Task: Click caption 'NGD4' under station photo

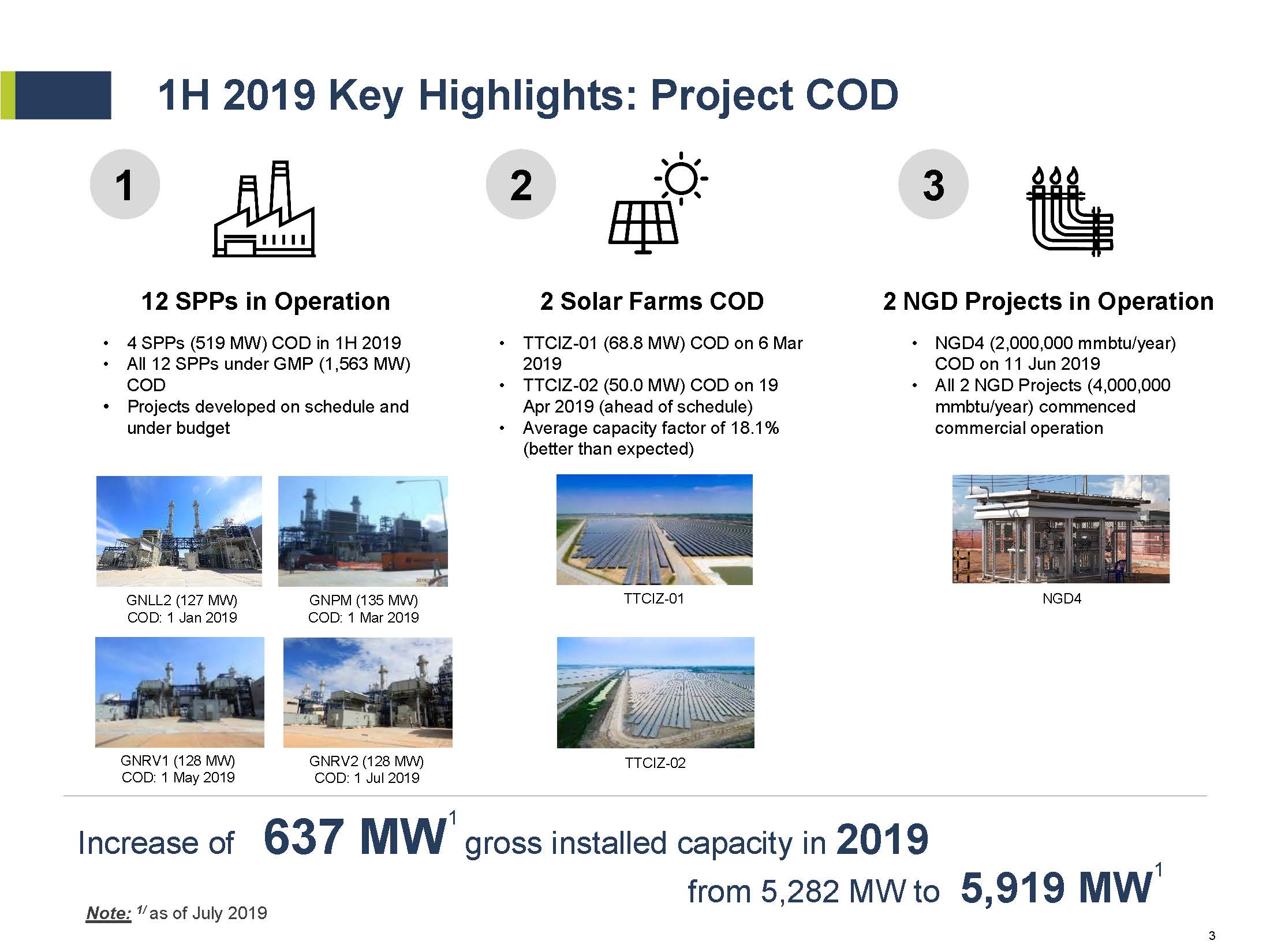Action: point(1062,598)
